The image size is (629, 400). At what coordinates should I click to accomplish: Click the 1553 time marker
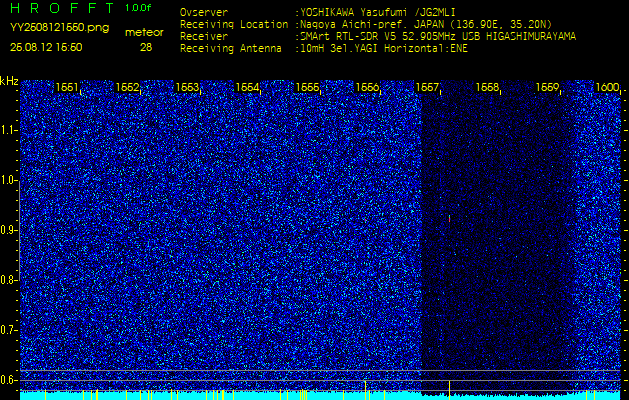[x=187, y=87]
